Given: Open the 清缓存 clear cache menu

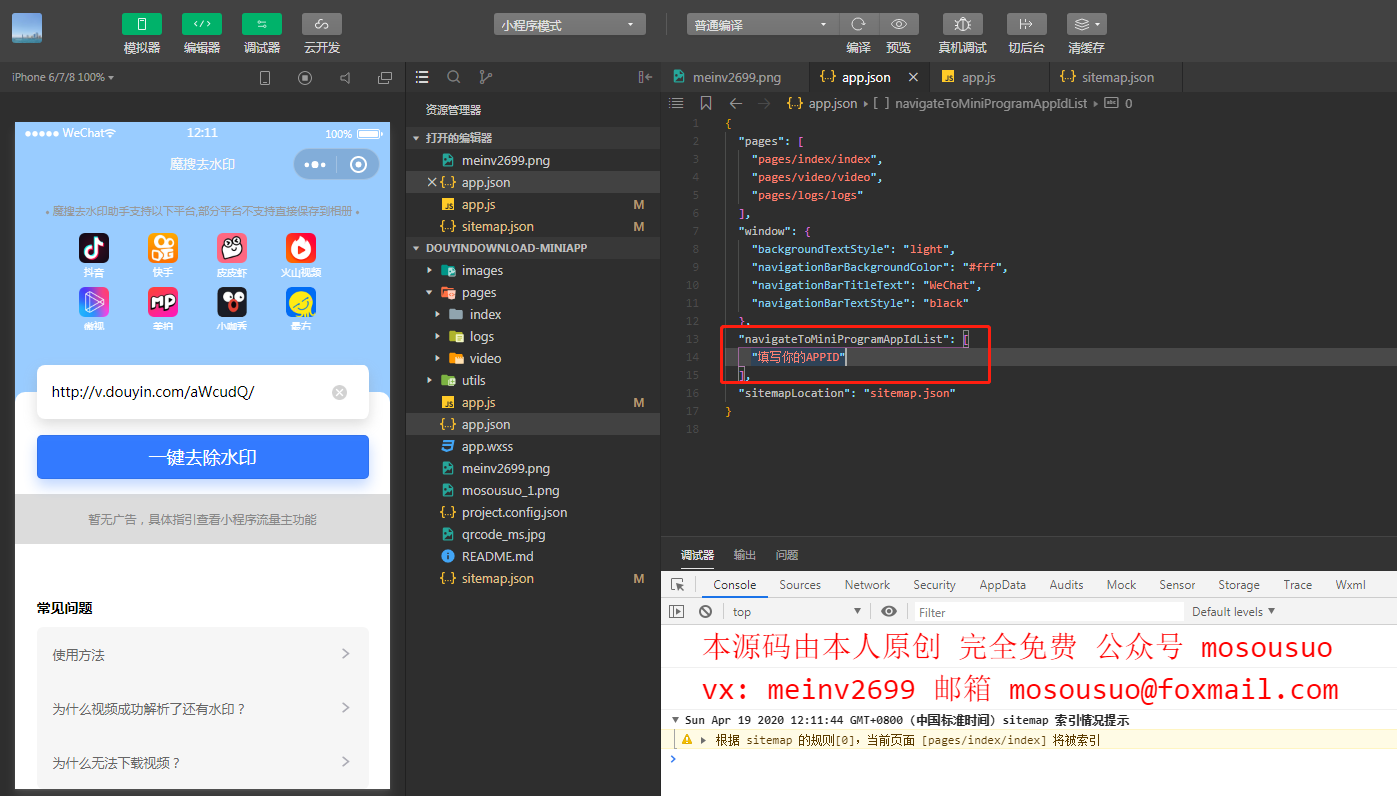Looking at the screenshot, I should 1087,24.
